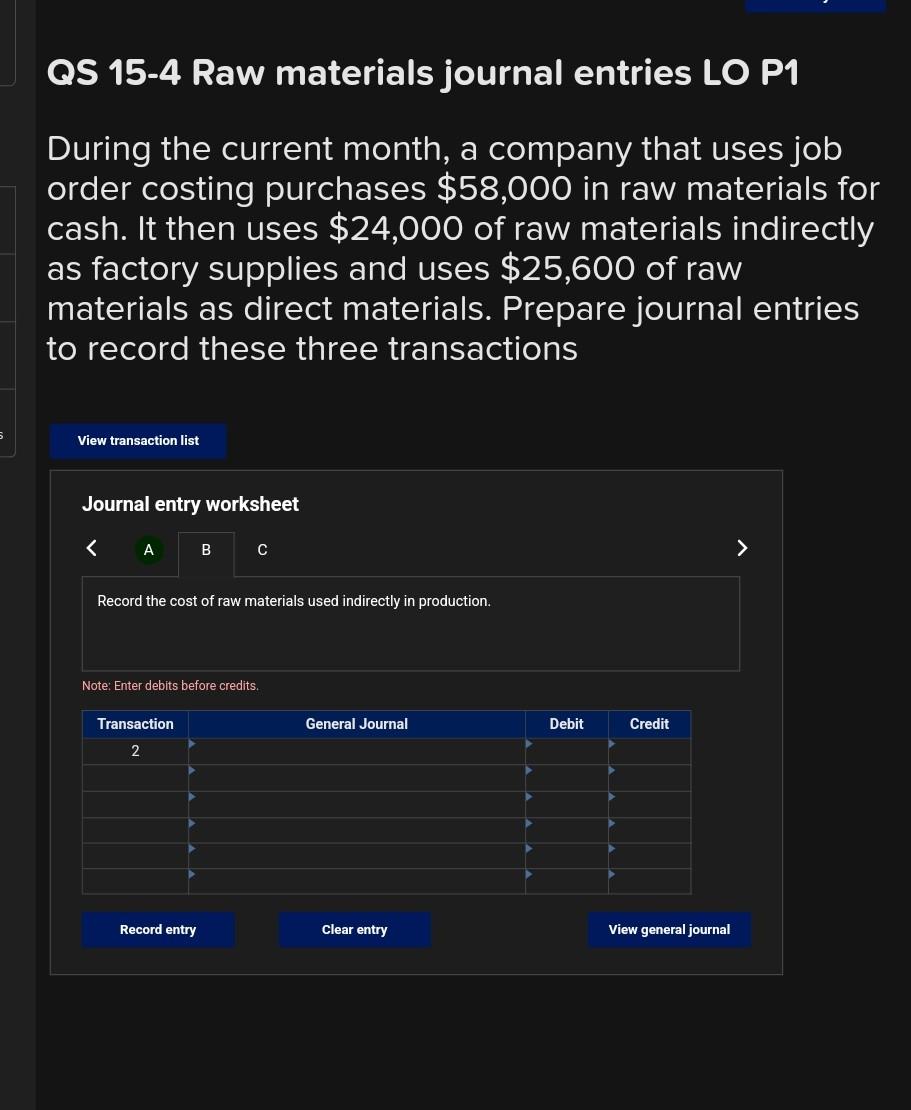Click the second row Debit field

tap(567, 778)
